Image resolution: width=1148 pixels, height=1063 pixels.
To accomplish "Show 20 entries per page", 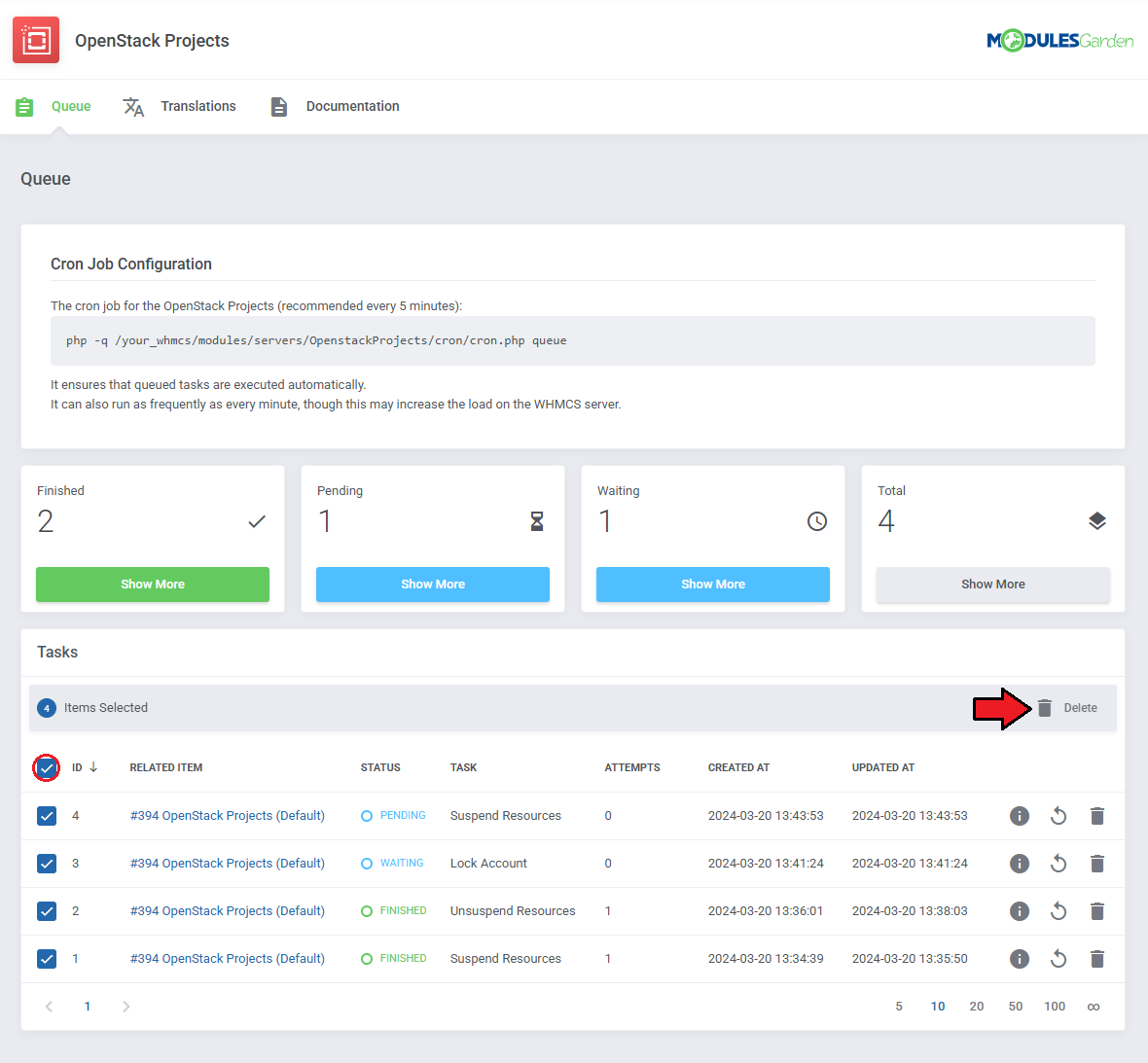I will pyautogui.click(x=977, y=1007).
